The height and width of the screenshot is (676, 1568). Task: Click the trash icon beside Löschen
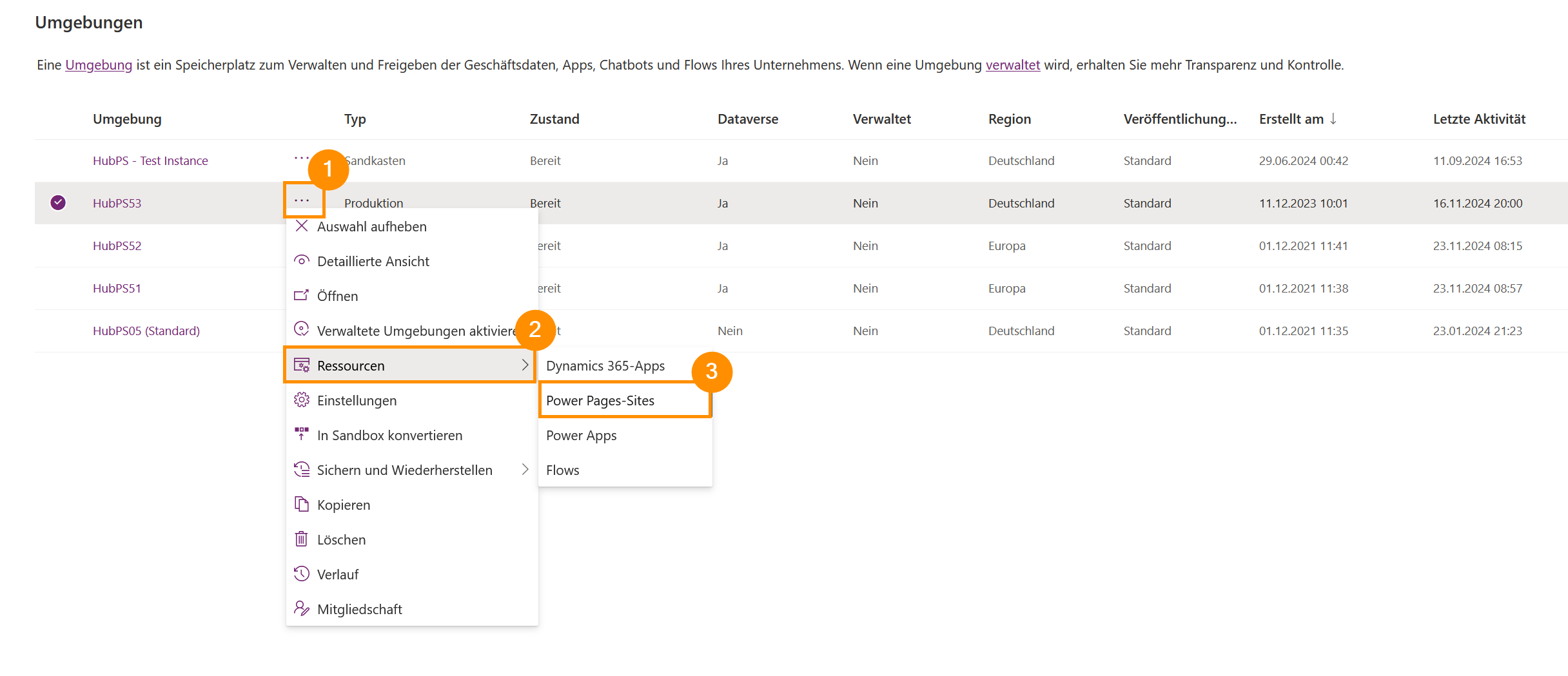pos(301,539)
